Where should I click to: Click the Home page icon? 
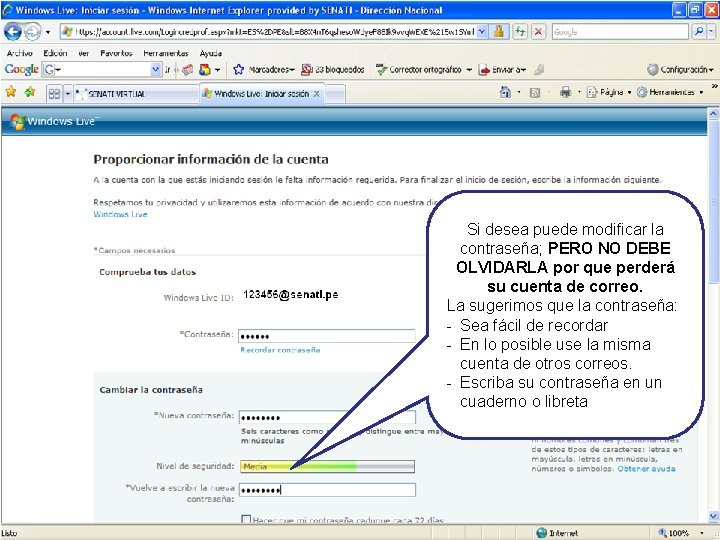tap(505, 92)
